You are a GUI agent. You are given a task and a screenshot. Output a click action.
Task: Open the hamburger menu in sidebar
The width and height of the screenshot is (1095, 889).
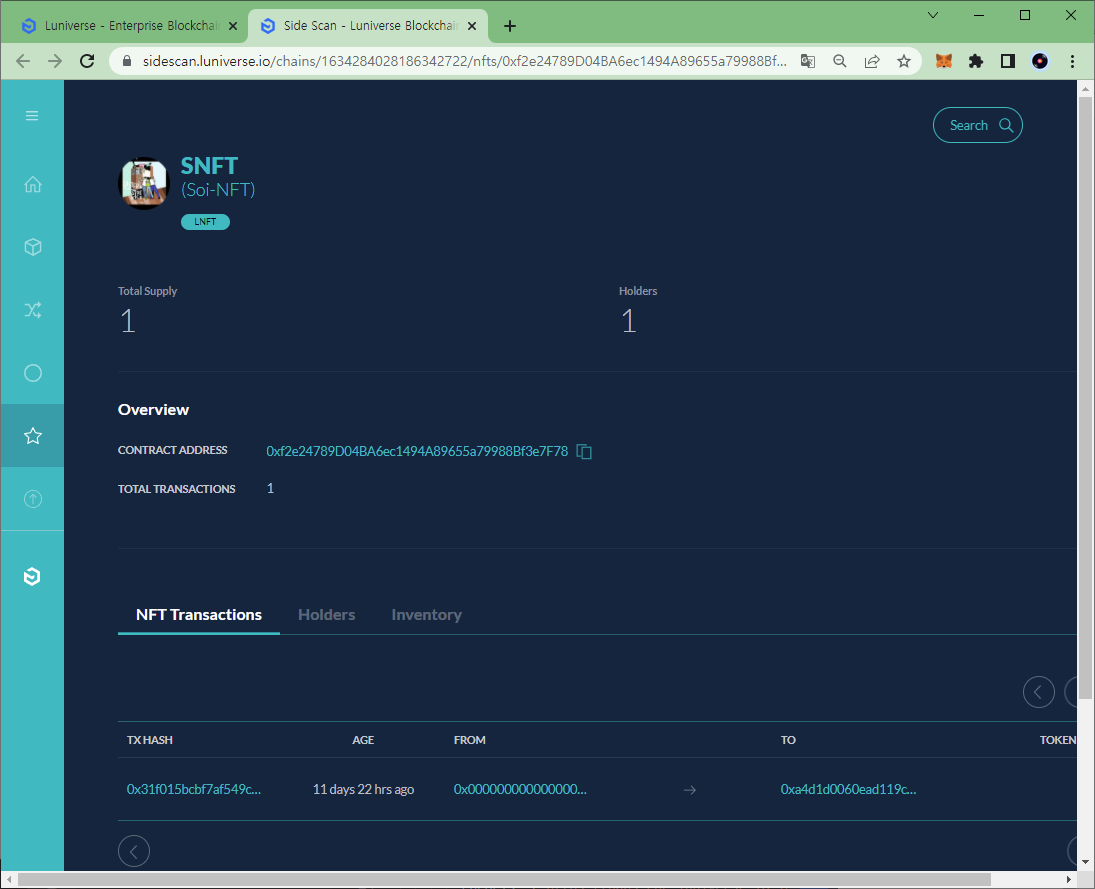(32, 116)
